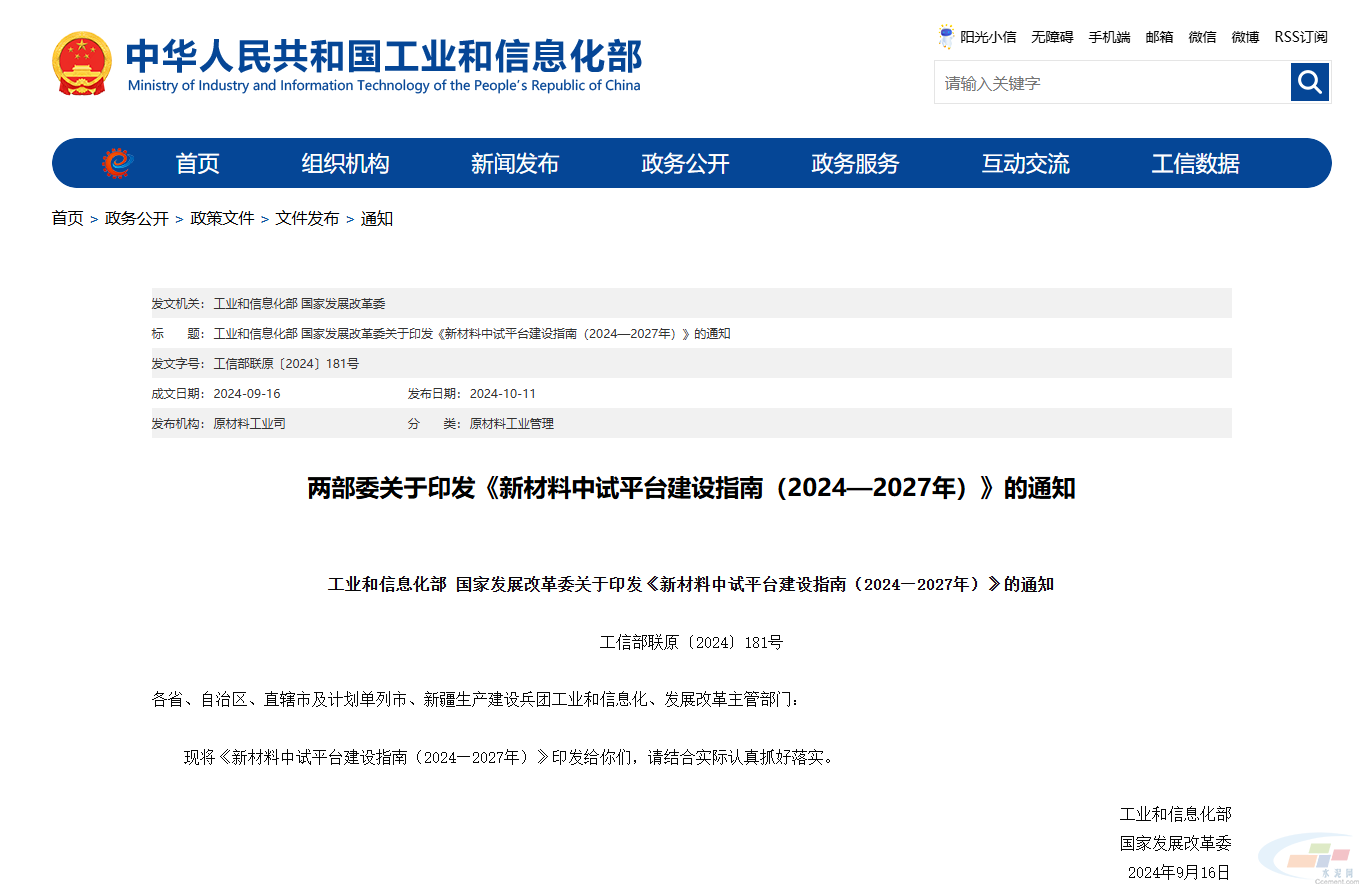Click the signature line 工业和信息化部
This screenshot has width=1369, height=894.
[x=1176, y=814]
